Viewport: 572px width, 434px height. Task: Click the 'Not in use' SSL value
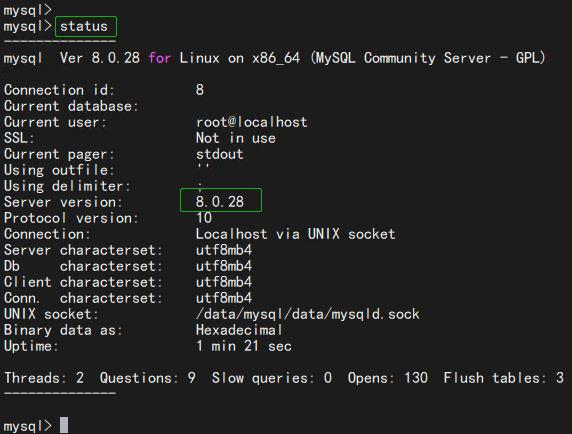[x=236, y=138]
